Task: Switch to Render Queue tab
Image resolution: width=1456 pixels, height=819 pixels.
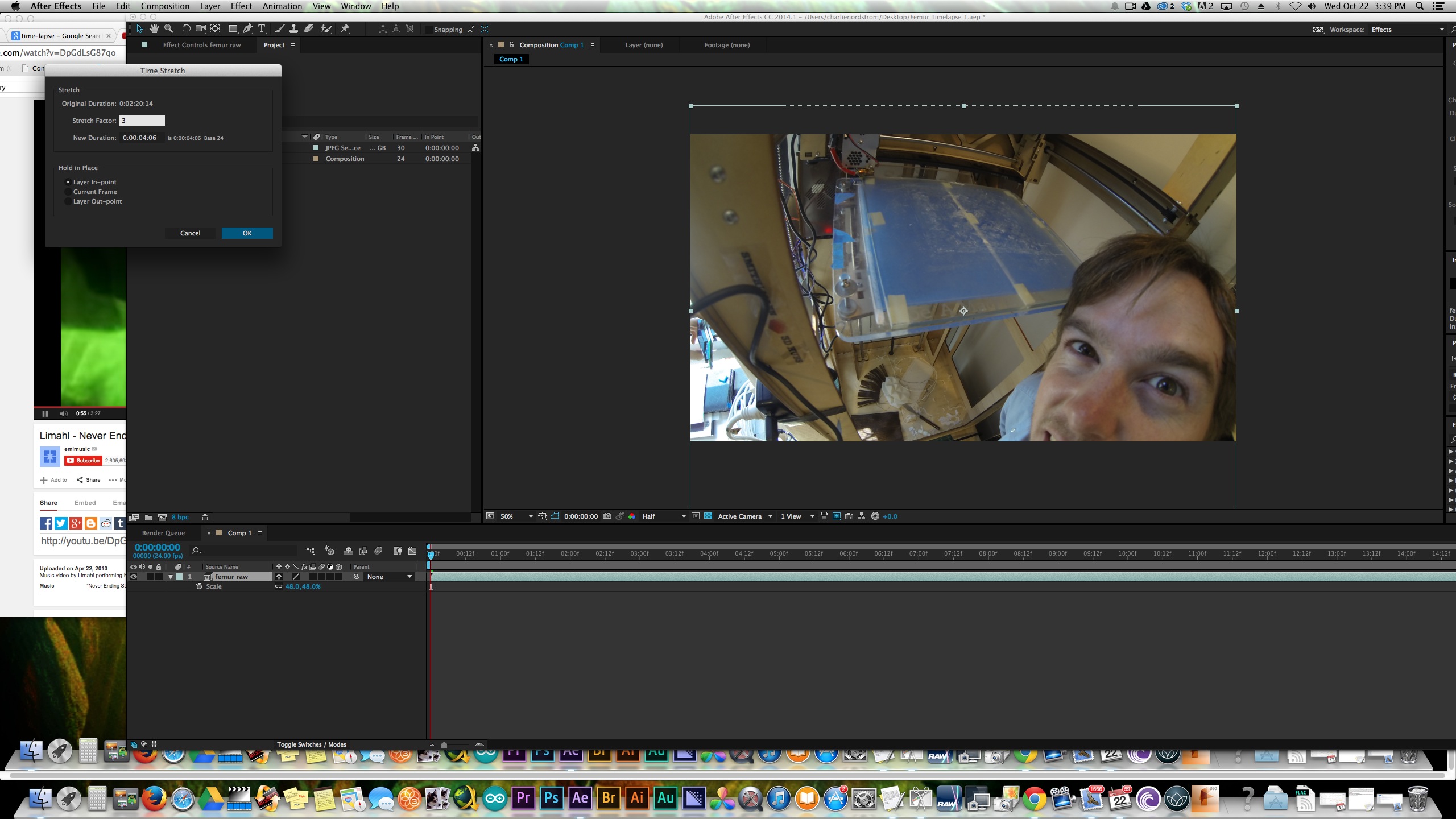Action: [163, 533]
